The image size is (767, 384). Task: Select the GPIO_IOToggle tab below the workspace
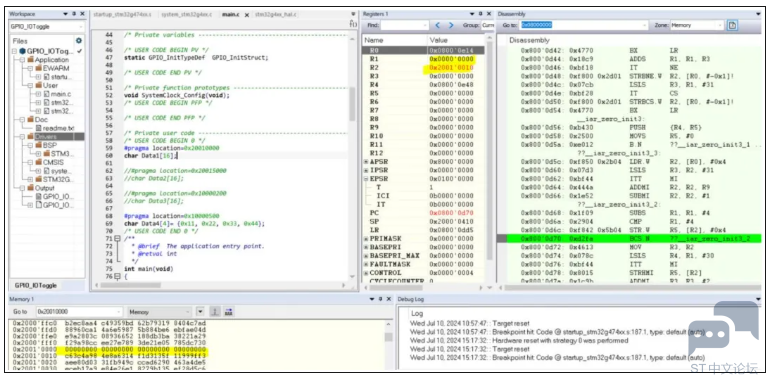(36, 285)
